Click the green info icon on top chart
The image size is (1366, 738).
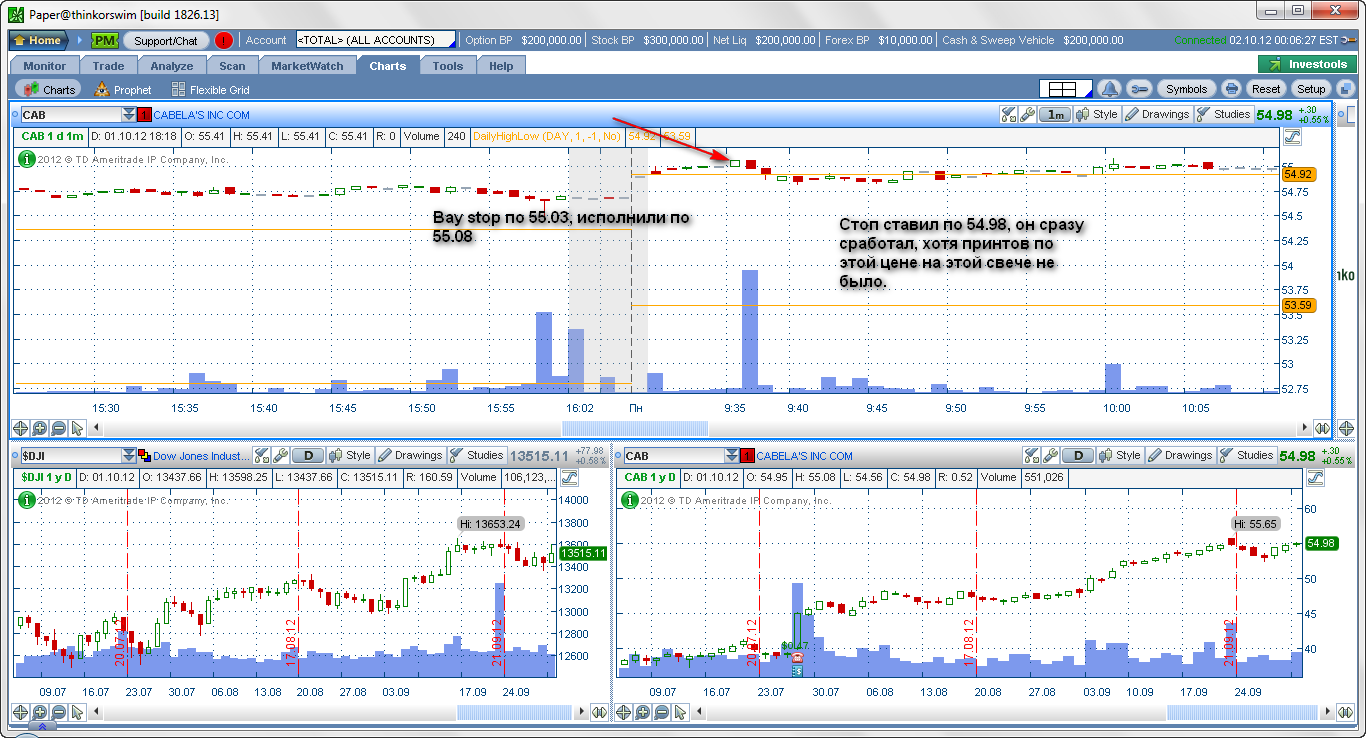pos(27,159)
